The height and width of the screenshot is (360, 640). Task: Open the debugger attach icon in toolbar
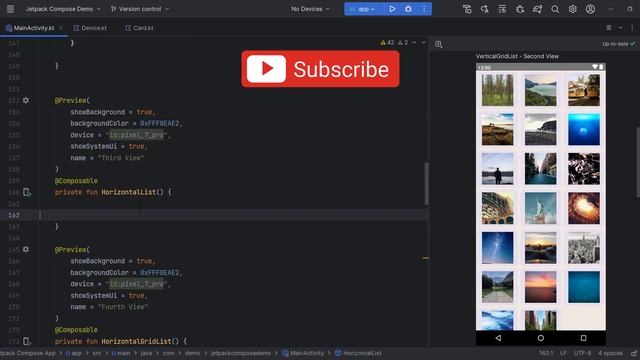pyautogui.click(x=520, y=9)
